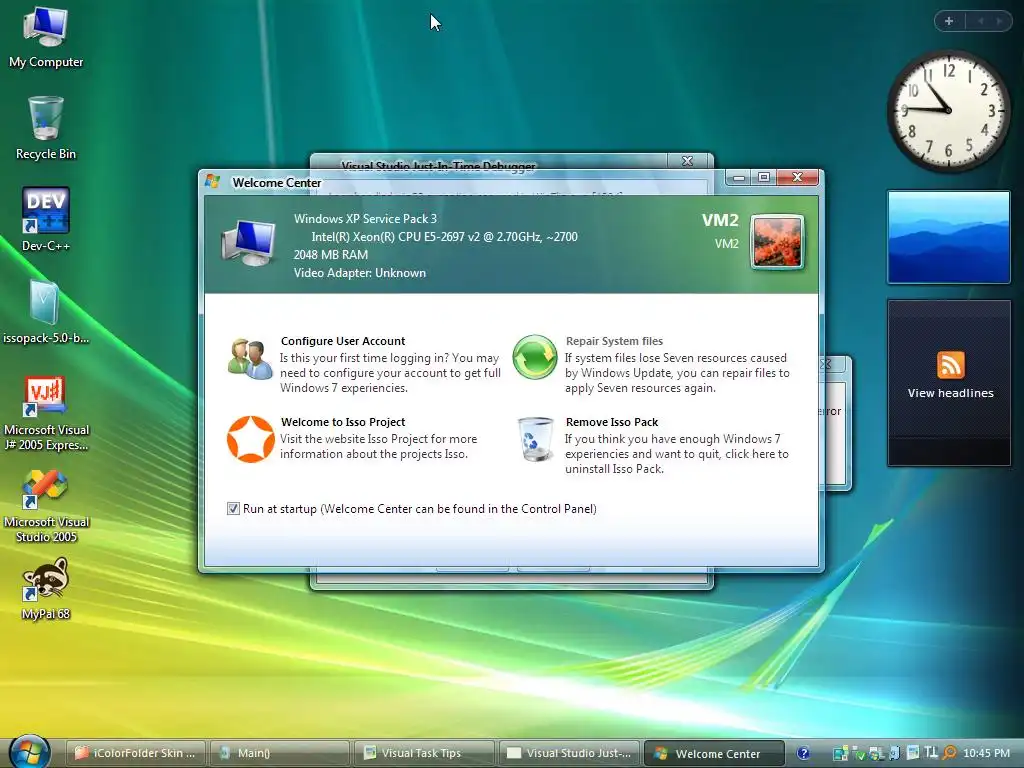Viewport: 1024px width, 768px height.
Task: Select Microsoft Visual Studio 2005 shortcut
Action: point(46,506)
